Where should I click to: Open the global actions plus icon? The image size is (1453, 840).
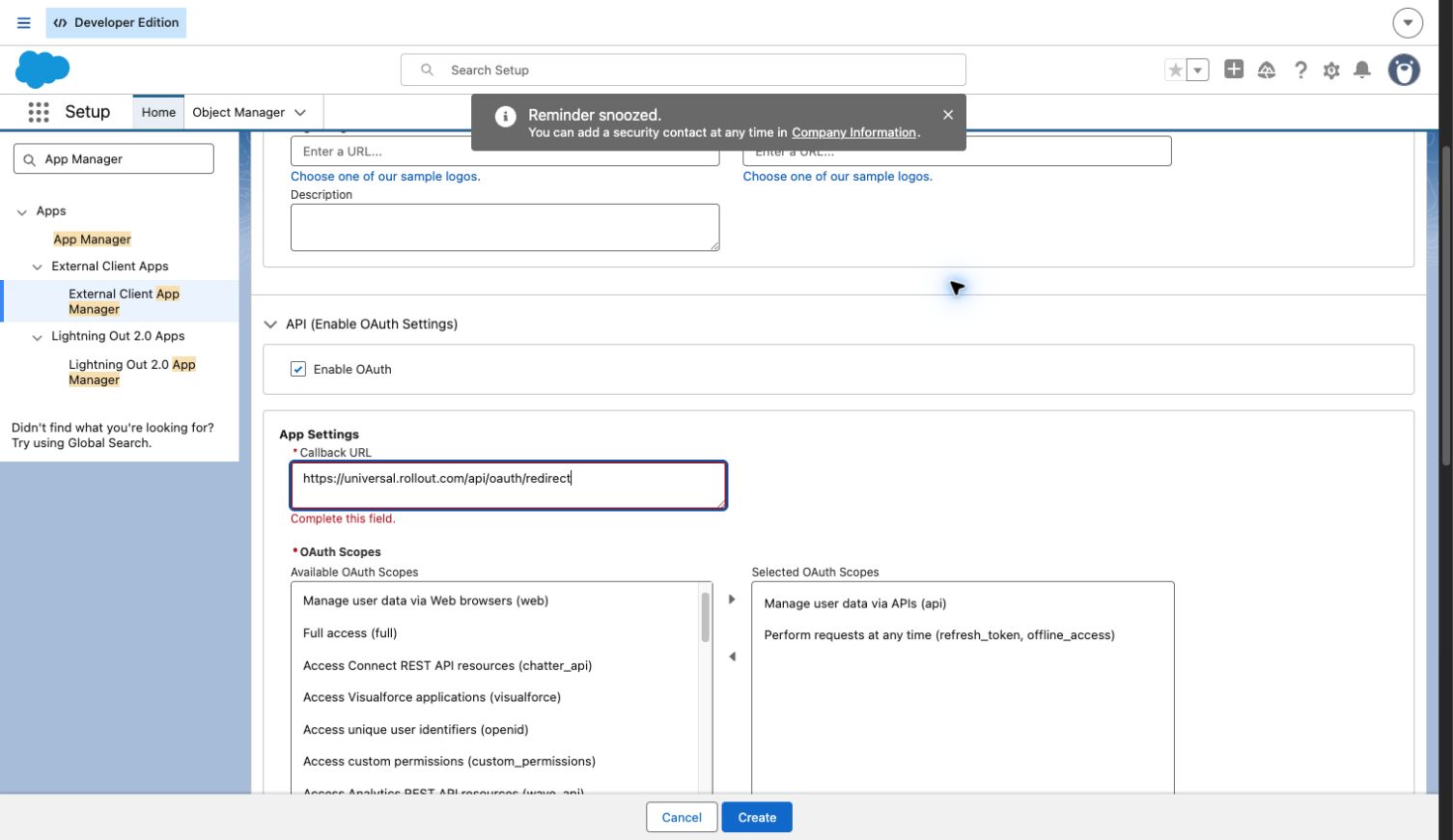(x=1234, y=69)
